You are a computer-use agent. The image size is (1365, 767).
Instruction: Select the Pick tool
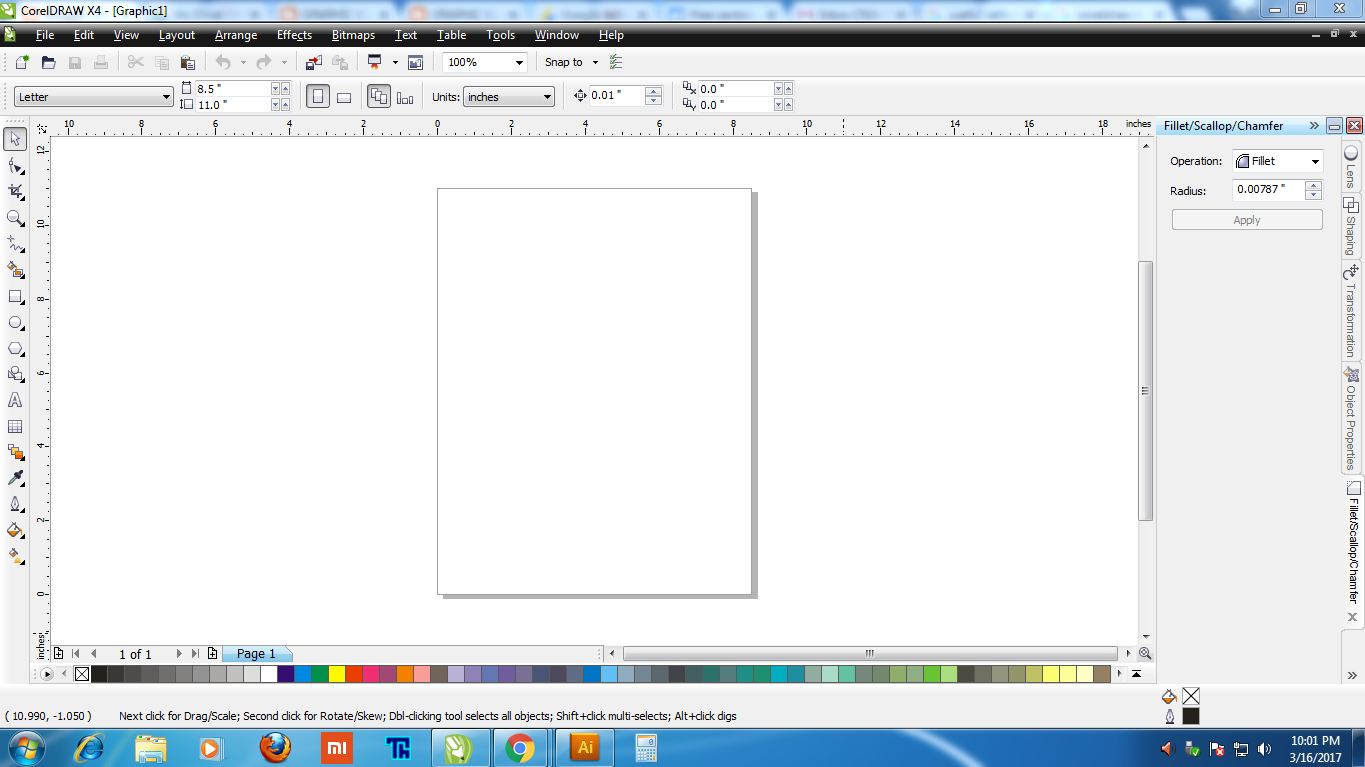coord(15,139)
